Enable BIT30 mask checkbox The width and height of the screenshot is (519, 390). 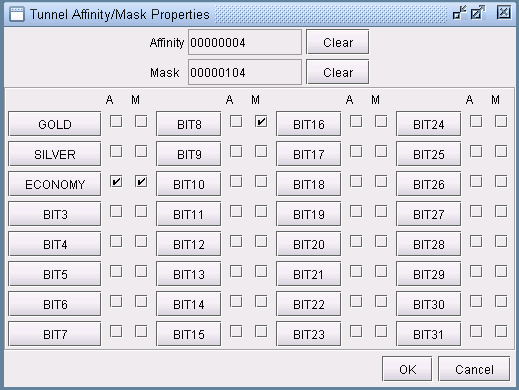pyautogui.click(x=501, y=301)
